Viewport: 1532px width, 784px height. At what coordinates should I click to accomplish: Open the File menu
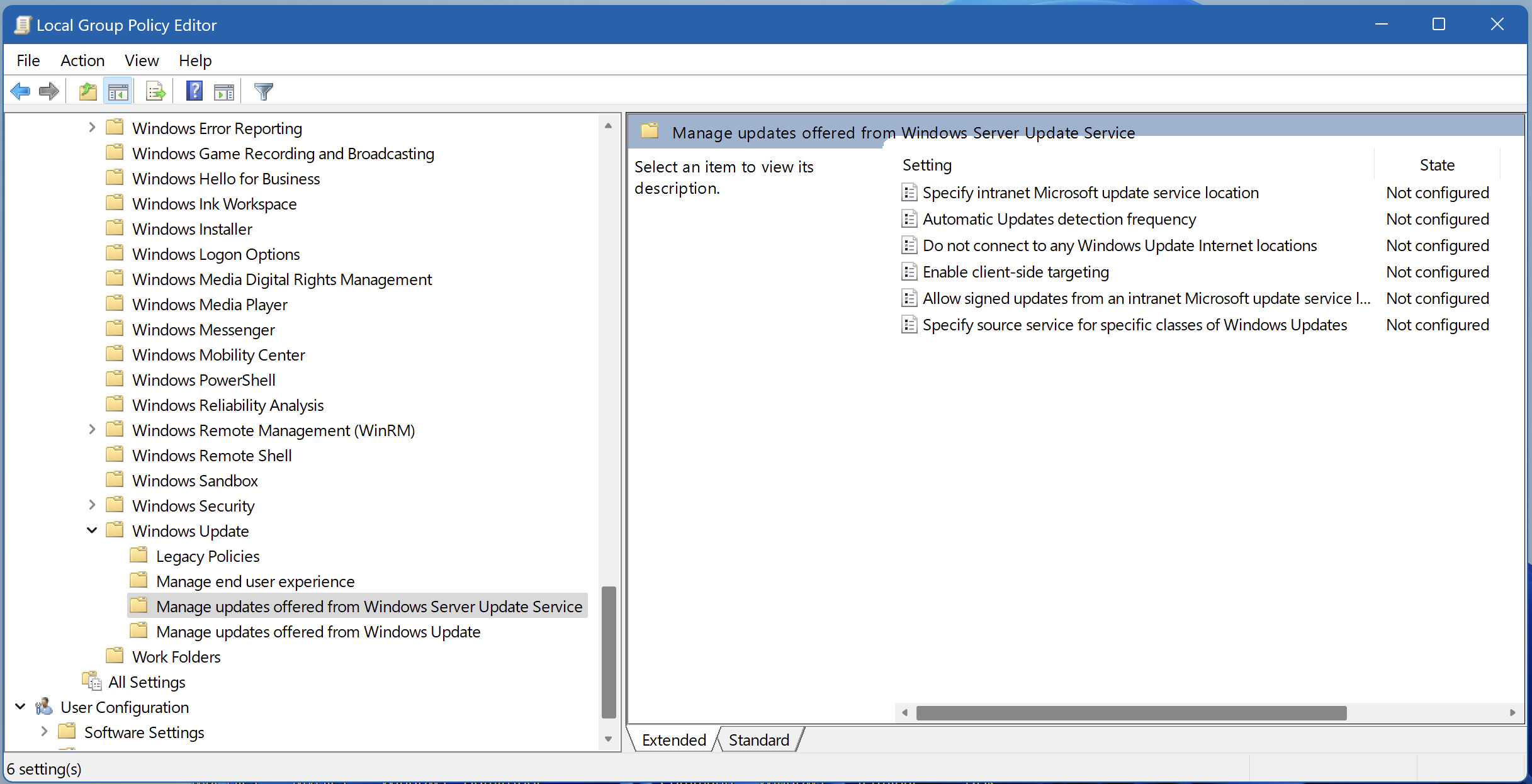point(28,60)
